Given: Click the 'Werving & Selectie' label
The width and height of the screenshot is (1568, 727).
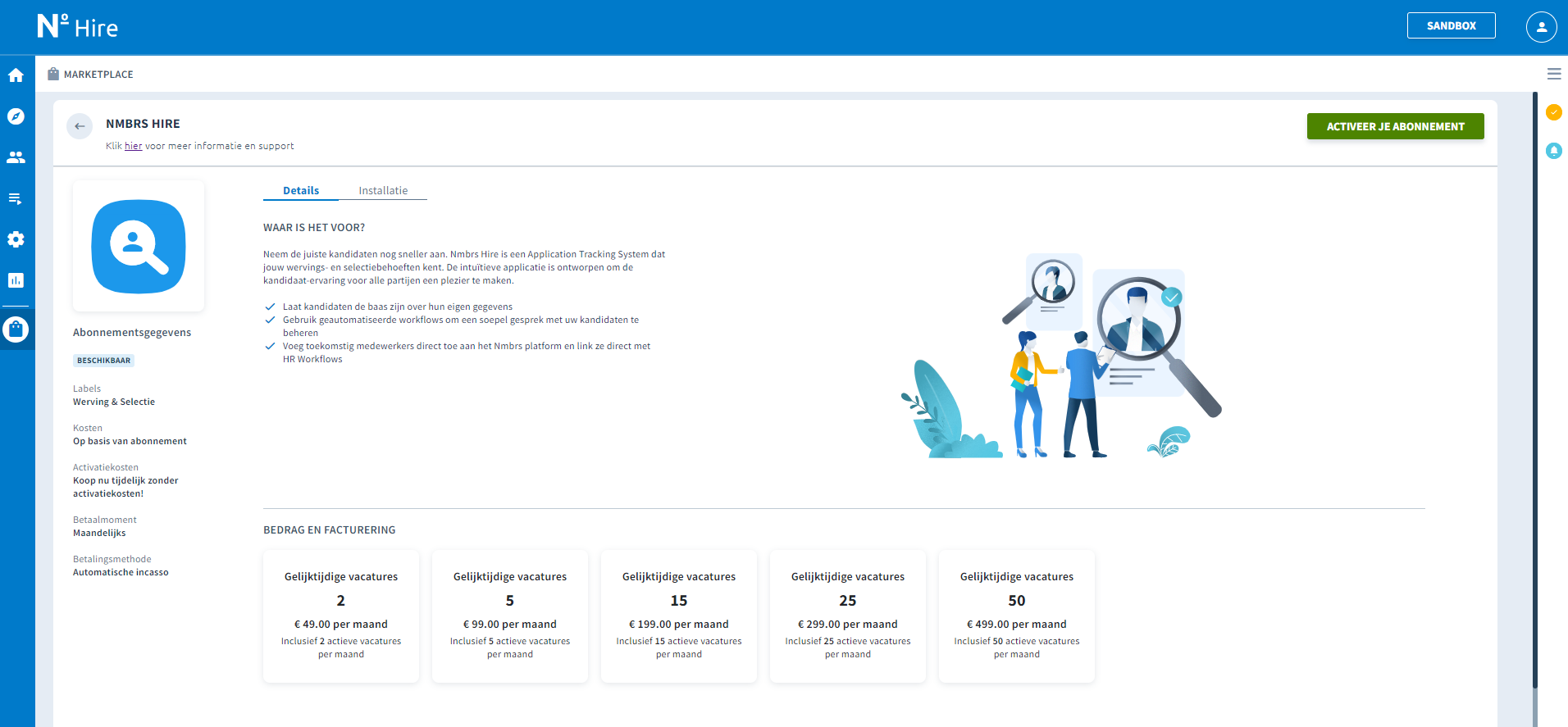Looking at the screenshot, I should point(114,402).
